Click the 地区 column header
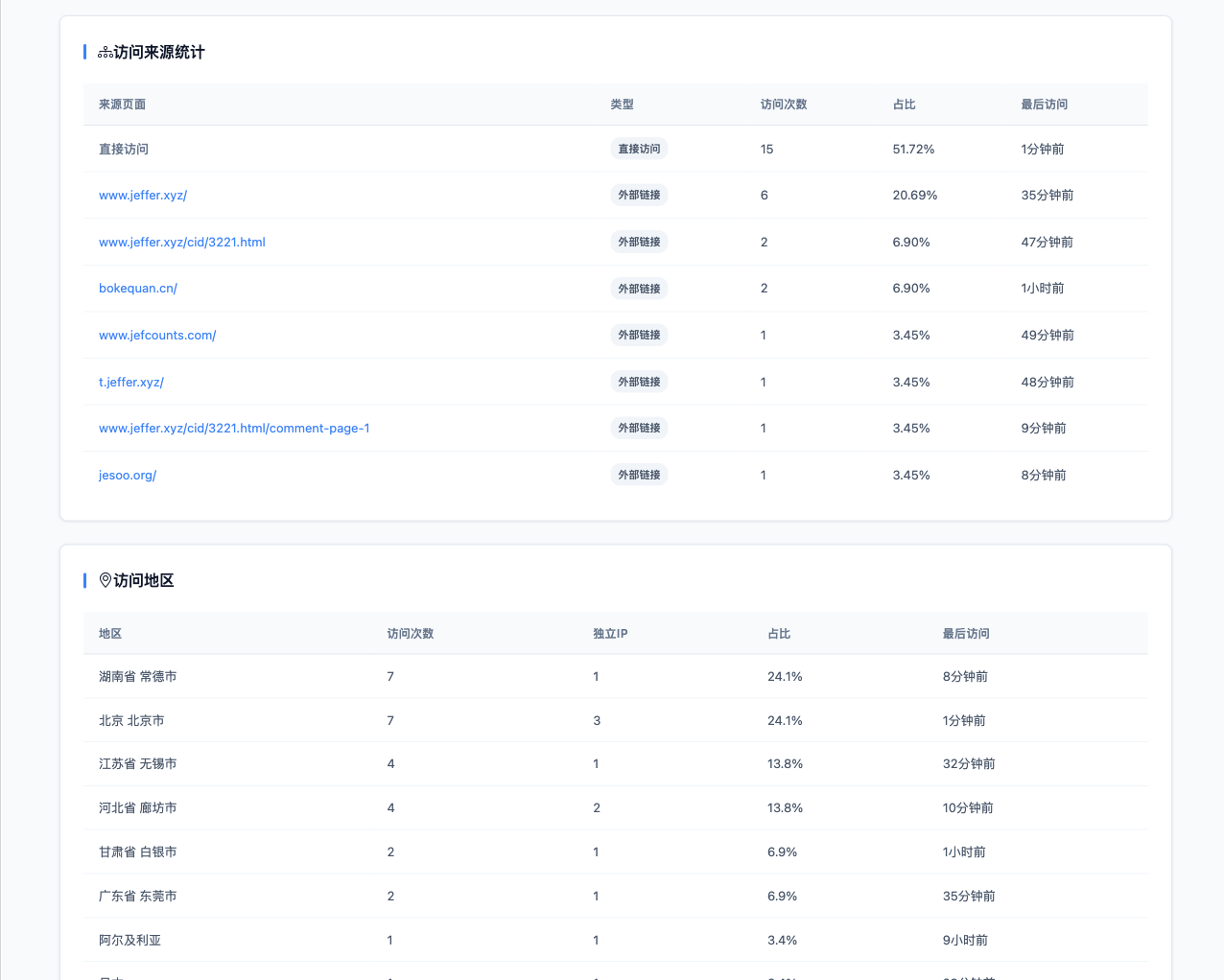The width and height of the screenshot is (1224, 980). pyautogui.click(x=110, y=634)
